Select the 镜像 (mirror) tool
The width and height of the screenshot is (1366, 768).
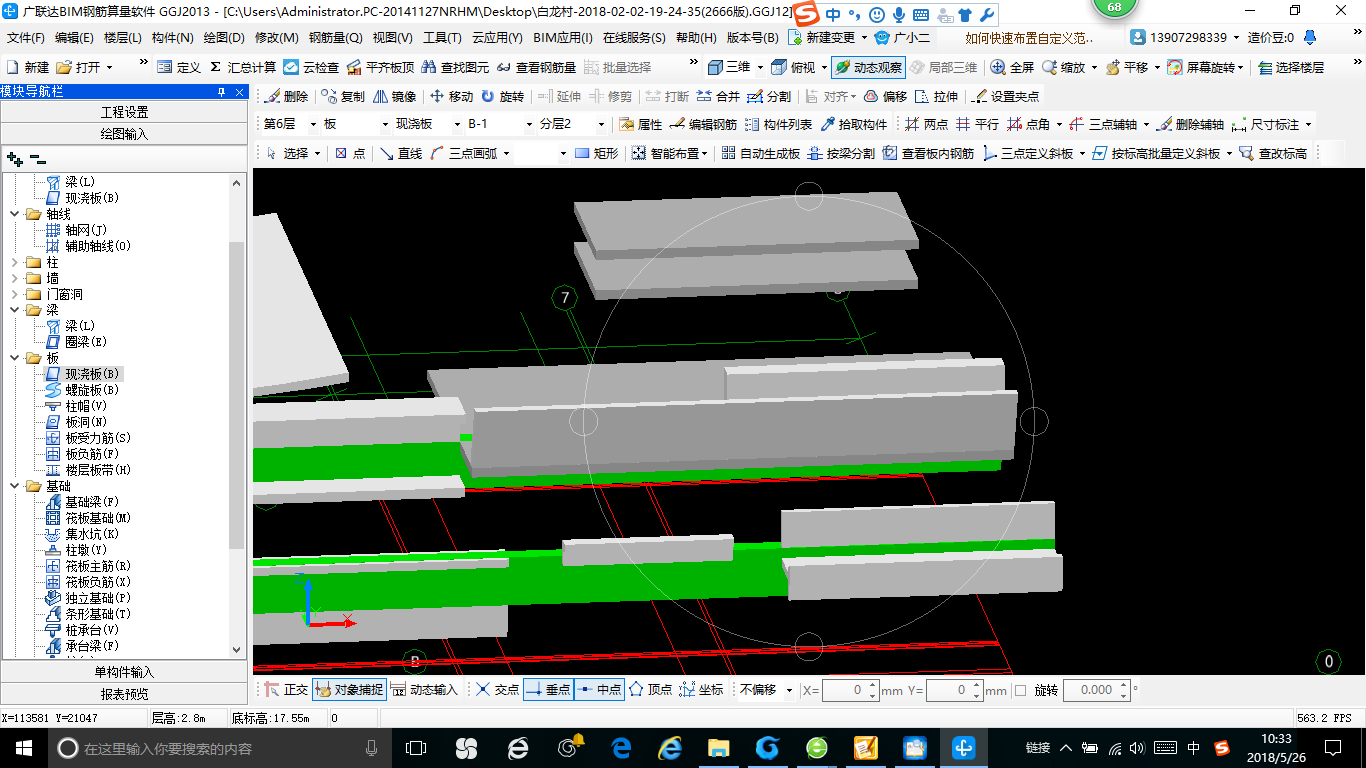[x=395, y=97]
